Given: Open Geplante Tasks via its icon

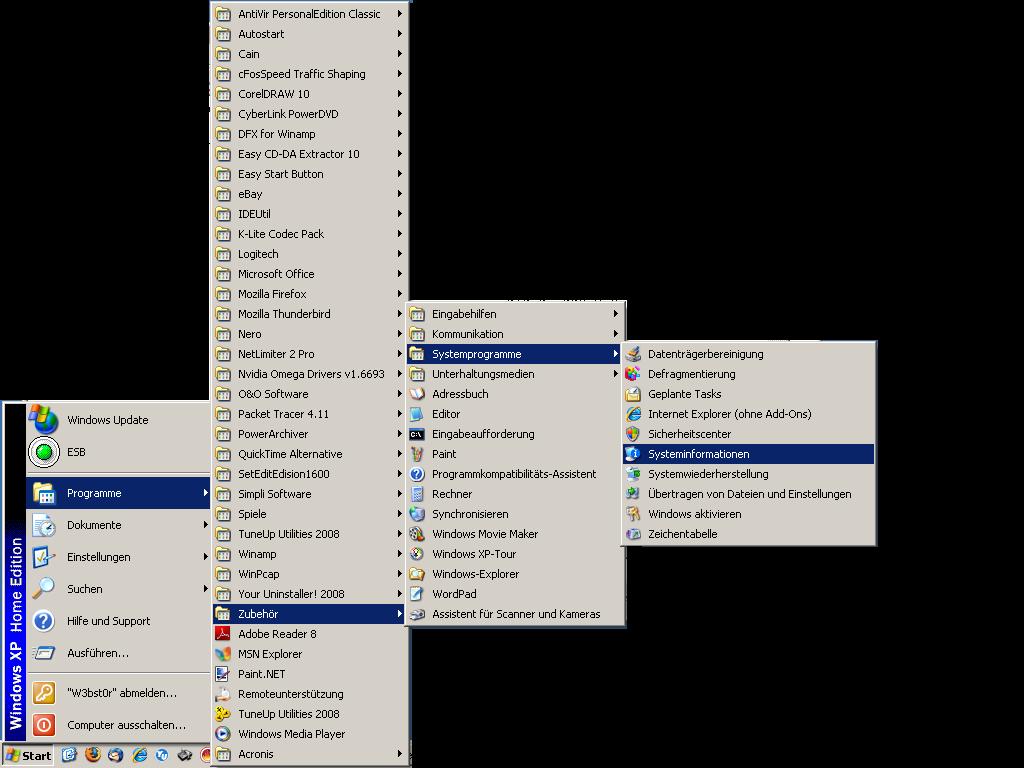Looking at the screenshot, I should pos(633,394).
